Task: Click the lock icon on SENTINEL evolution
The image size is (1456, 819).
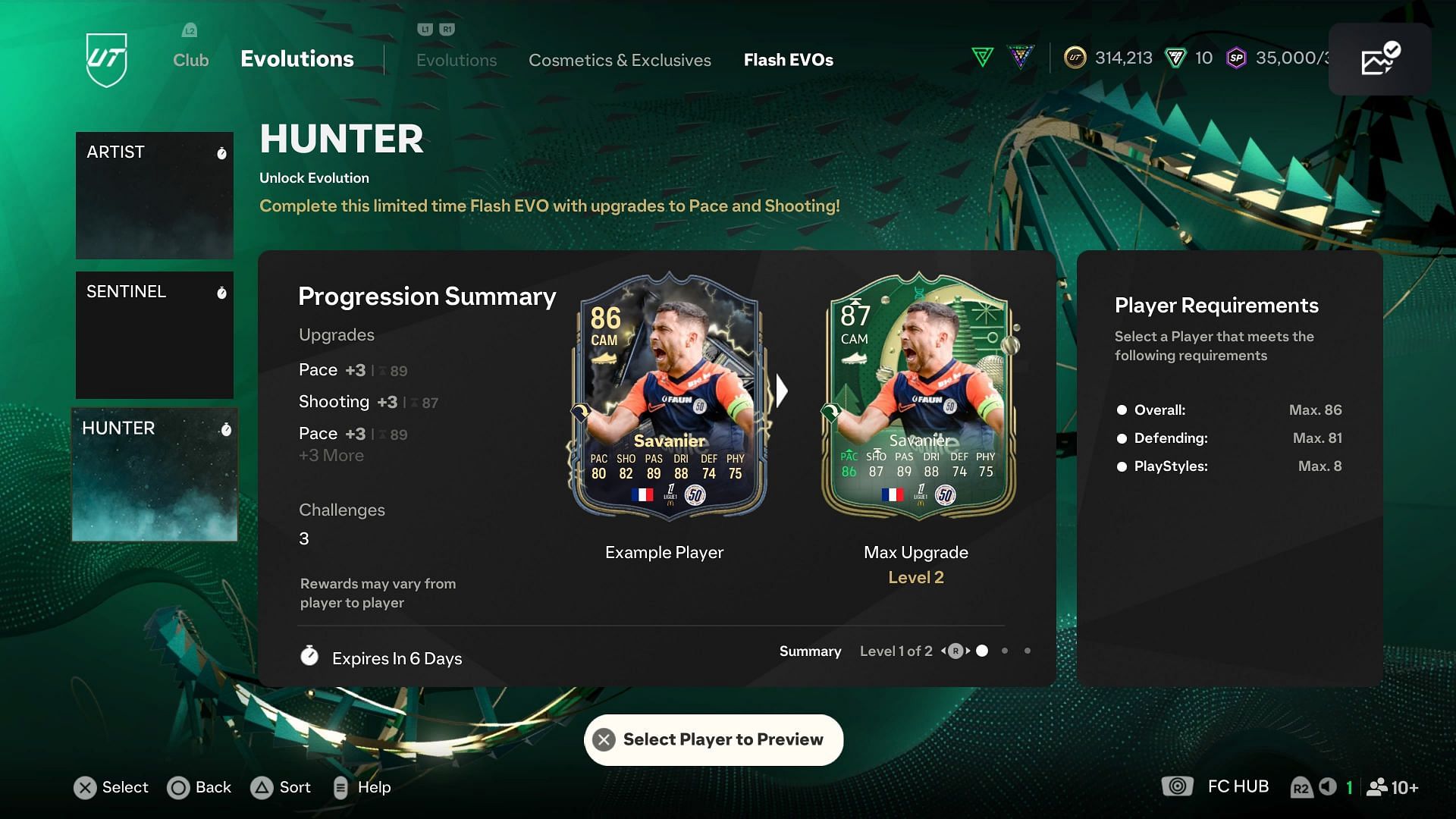Action: 221,291
